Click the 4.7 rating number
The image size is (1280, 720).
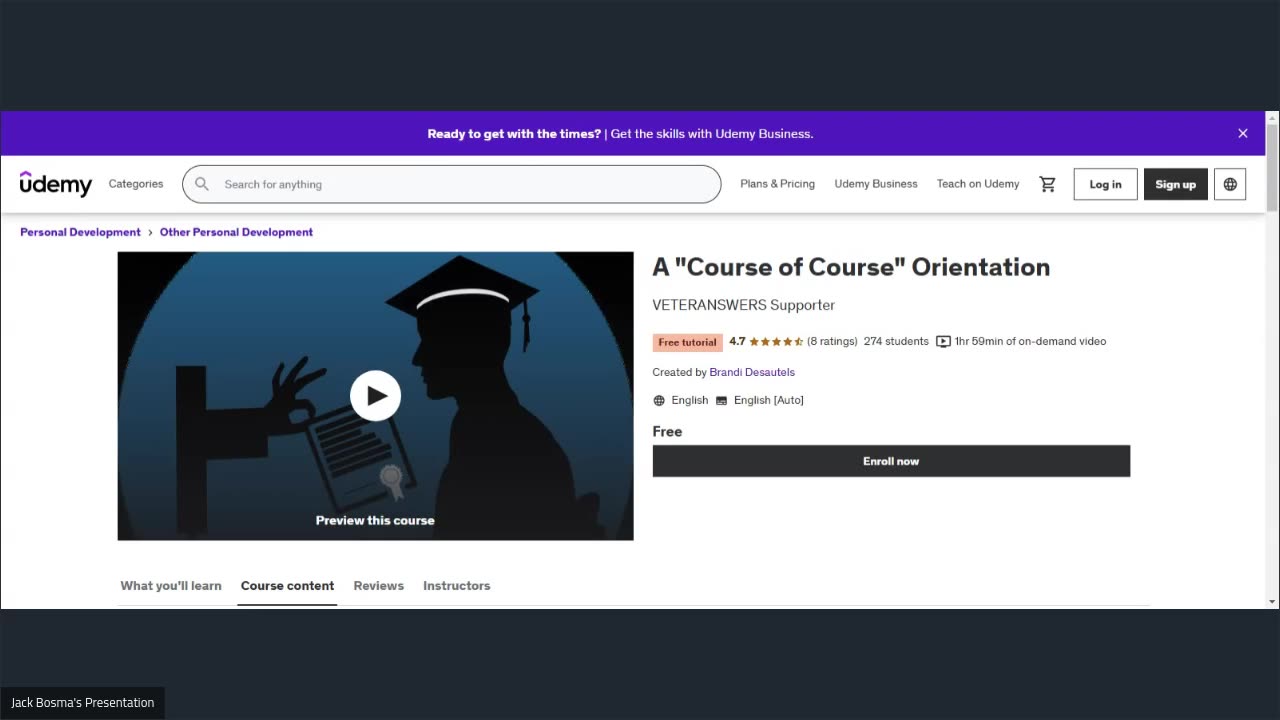click(x=737, y=342)
